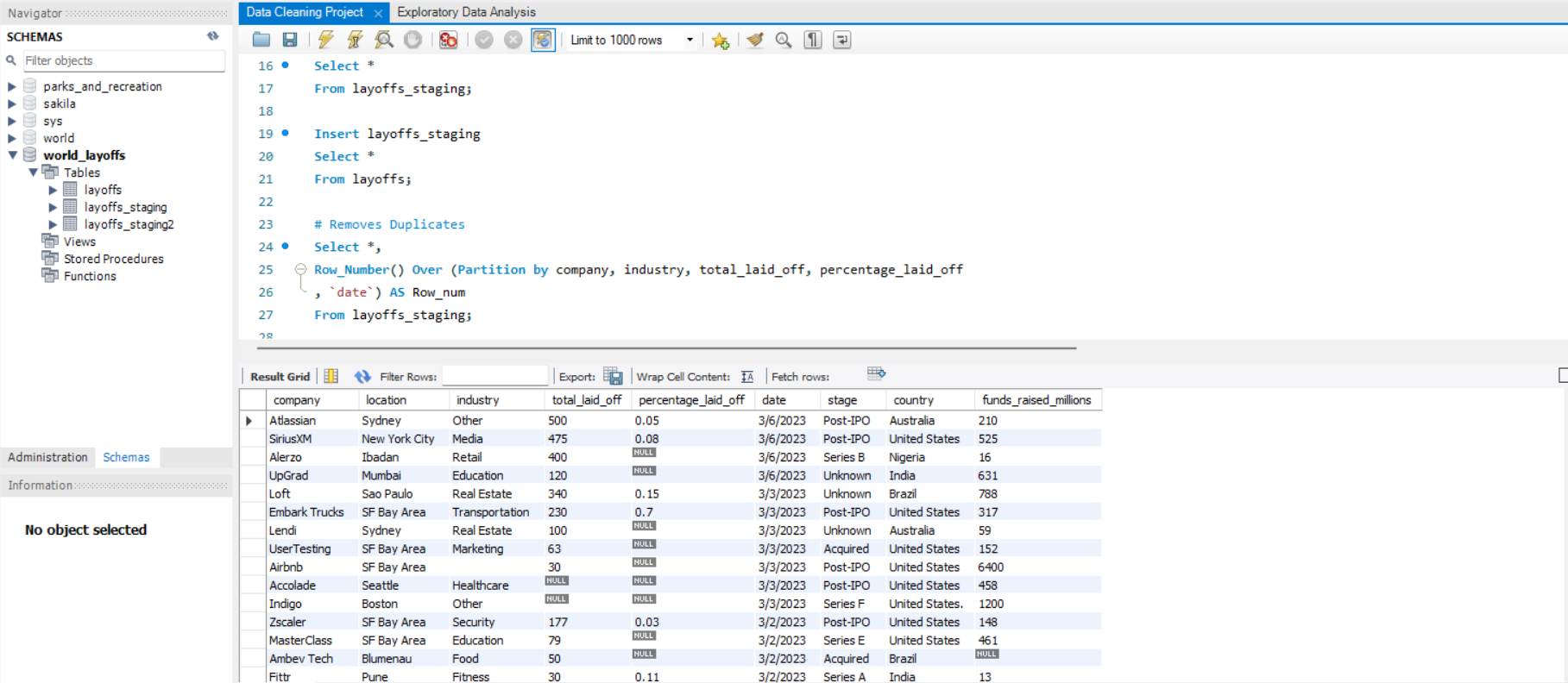Viewport: 1568px width, 683px height.
Task: Switch to Exploratory Data Analysis tab
Action: [x=466, y=12]
